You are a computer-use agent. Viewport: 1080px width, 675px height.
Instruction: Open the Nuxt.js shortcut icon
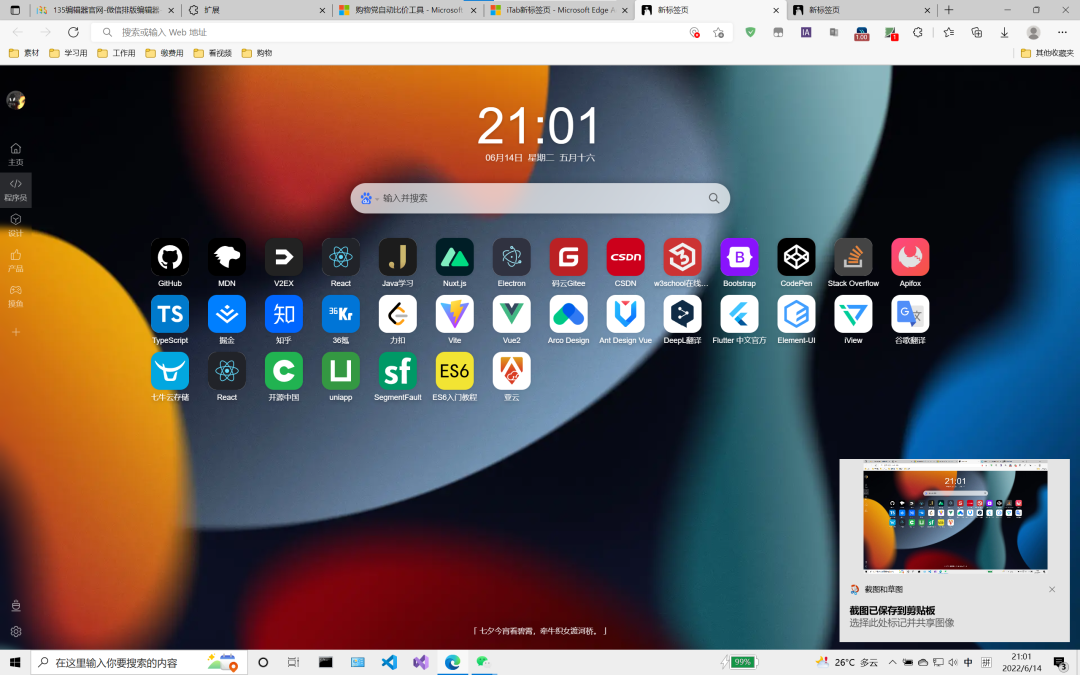tap(455, 257)
